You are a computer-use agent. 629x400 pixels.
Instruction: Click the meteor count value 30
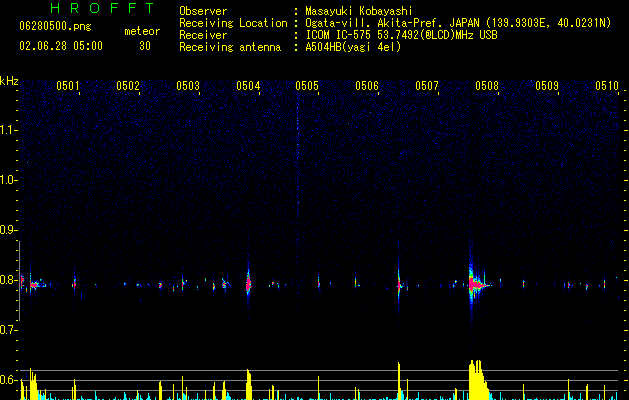click(145, 46)
